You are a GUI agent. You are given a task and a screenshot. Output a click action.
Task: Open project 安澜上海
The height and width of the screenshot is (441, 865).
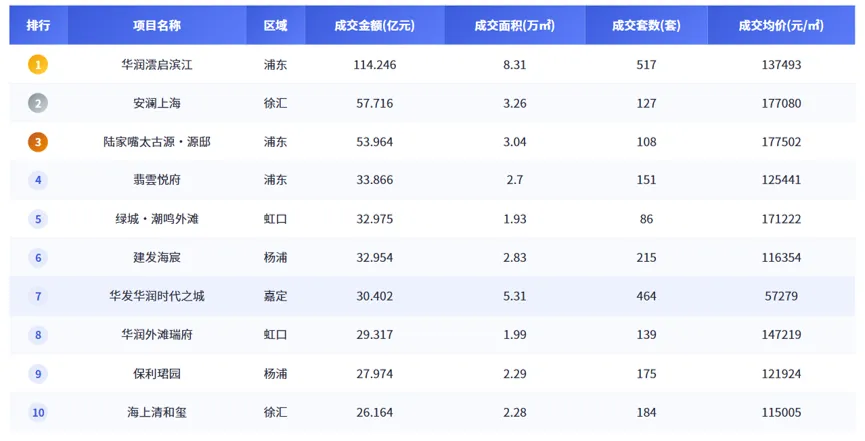(157, 103)
